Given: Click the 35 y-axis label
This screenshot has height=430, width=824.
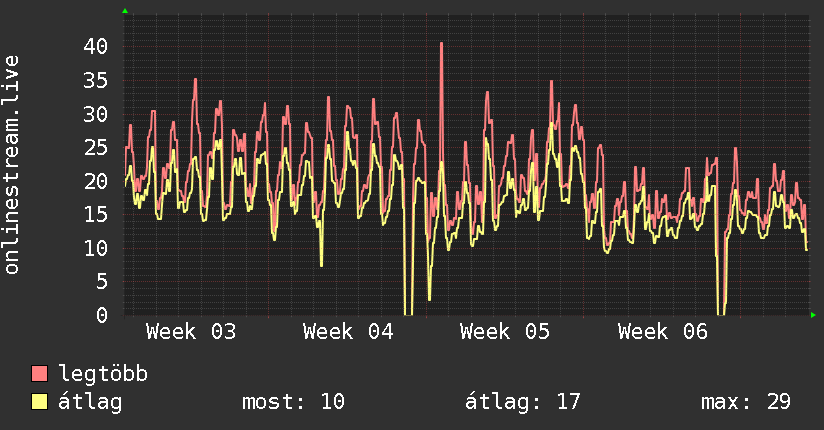Looking at the screenshot, I should [x=96, y=80].
